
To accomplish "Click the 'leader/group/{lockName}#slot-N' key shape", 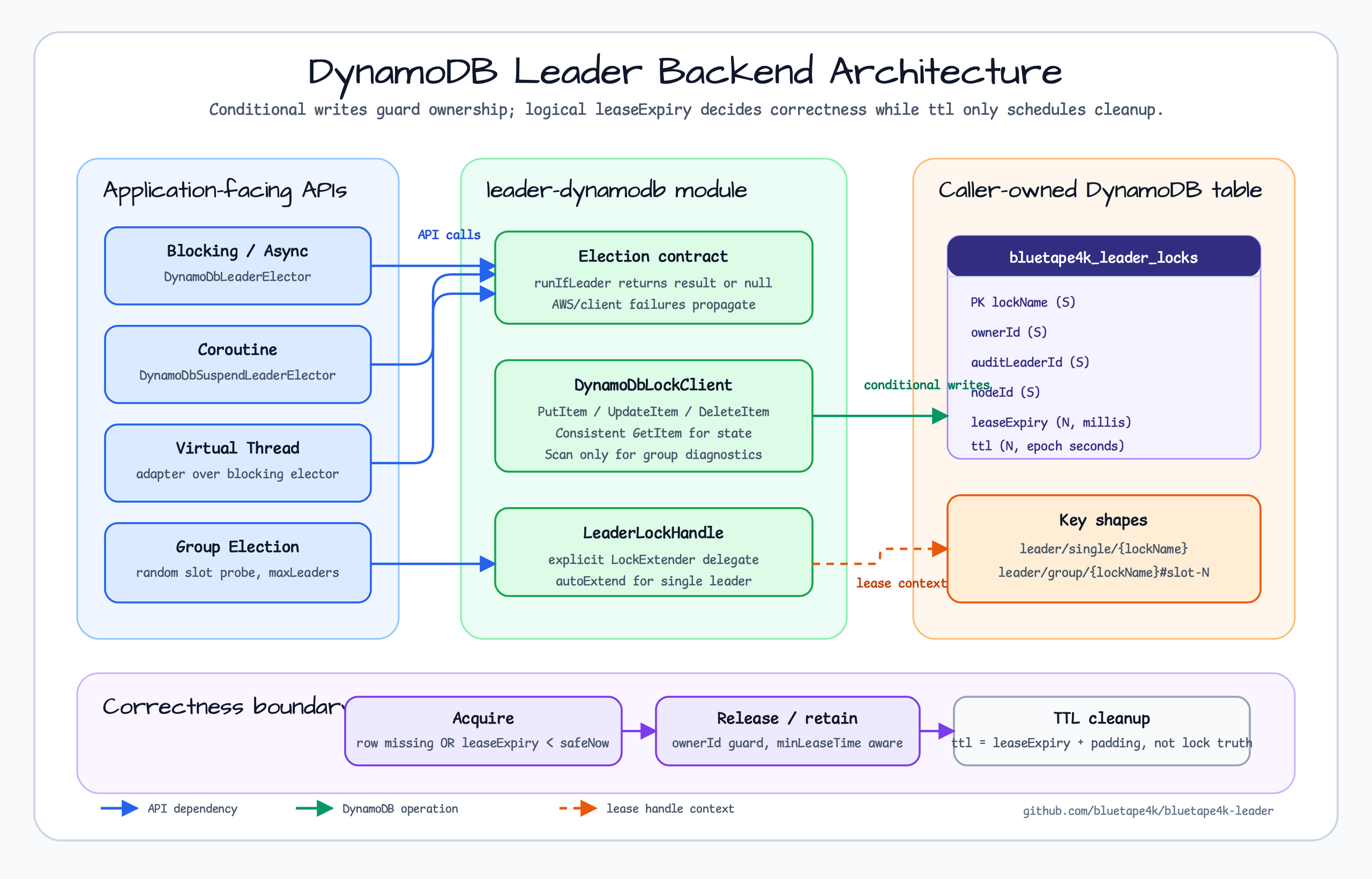I will tap(1103, 572).
